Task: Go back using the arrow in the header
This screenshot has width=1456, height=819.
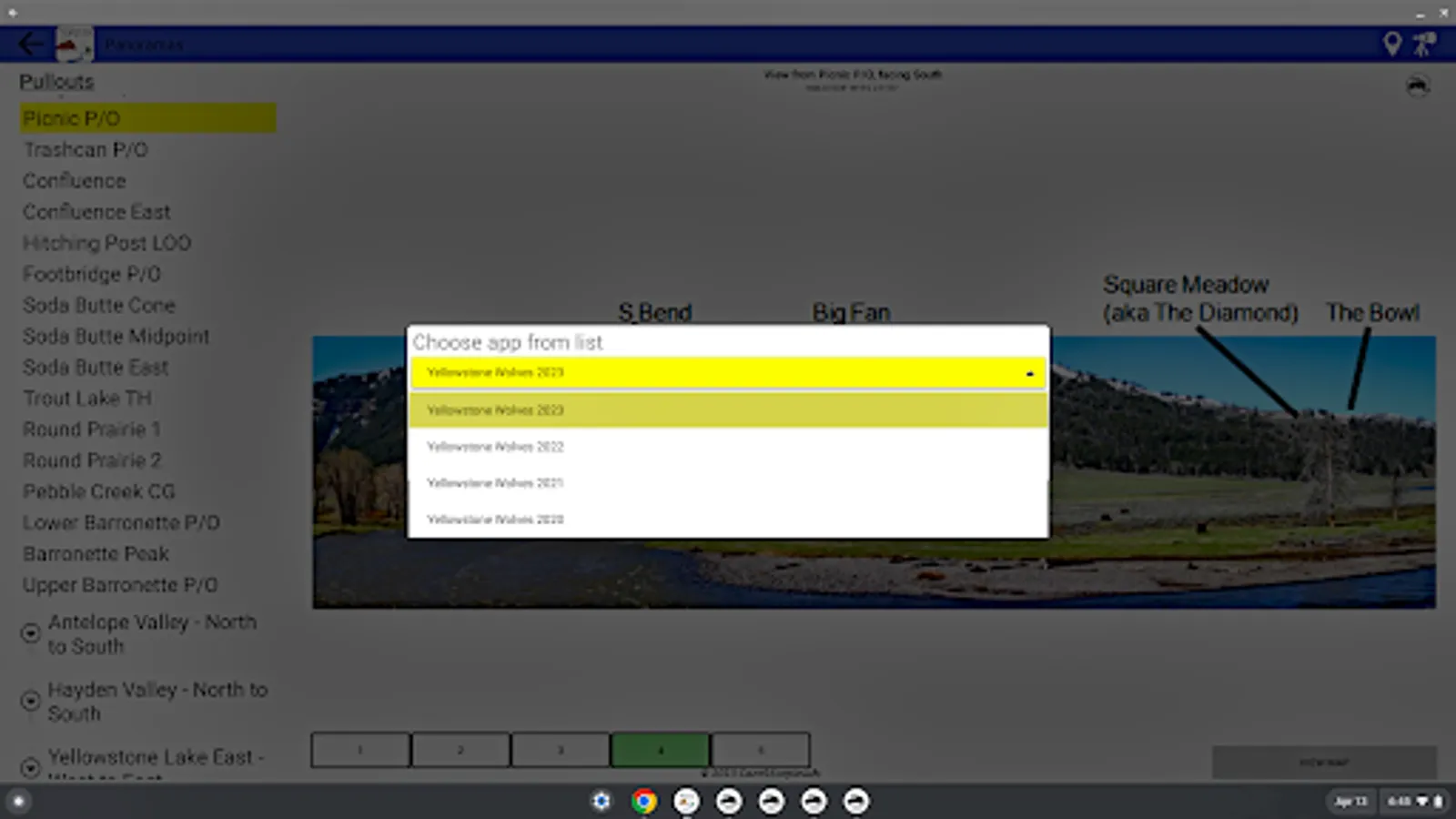Action: 31,44
